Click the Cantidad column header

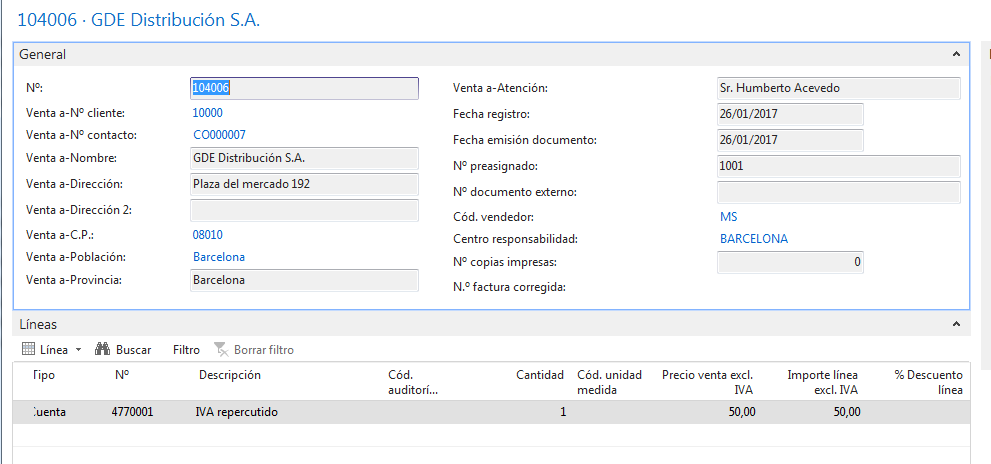[540, 375]
